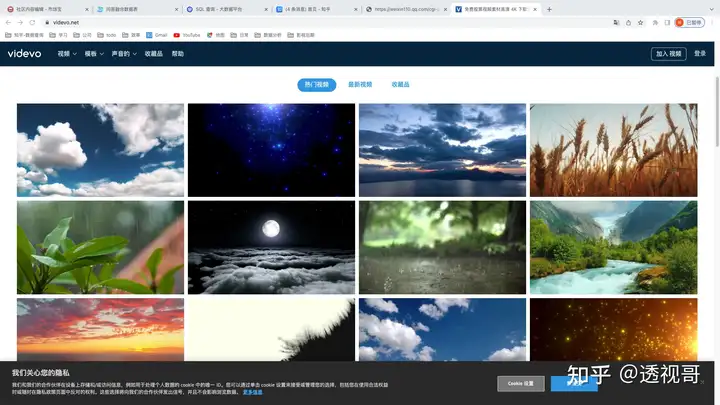720x405 pixels.
Task: Open the green leaves in rain video
Action: tap(101, 248)
